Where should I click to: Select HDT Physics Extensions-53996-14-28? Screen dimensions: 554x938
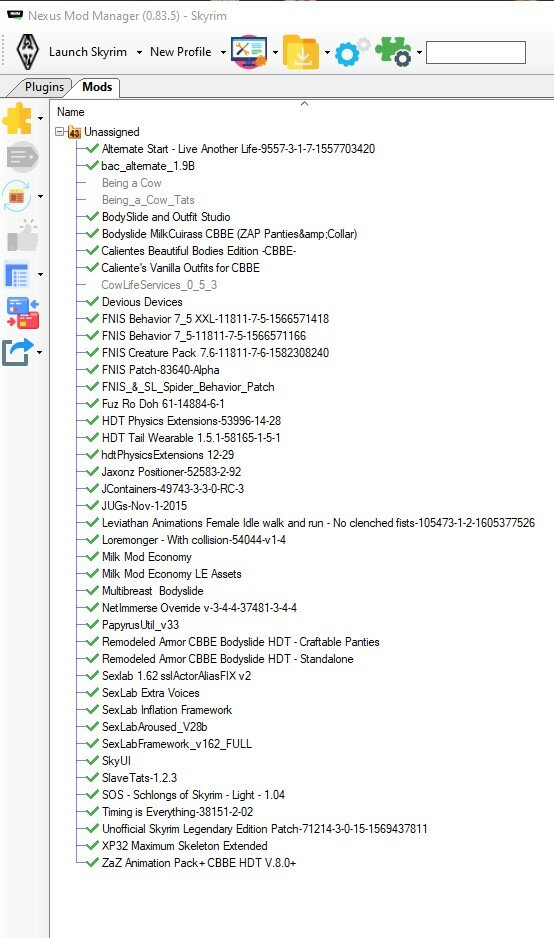point(191,421)
